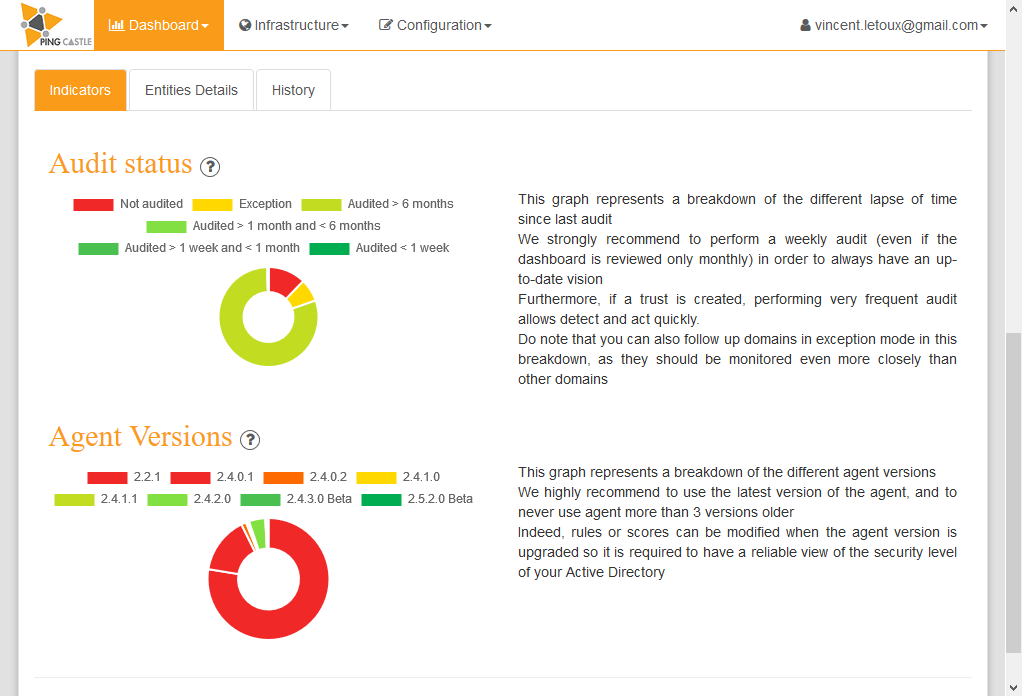Screen dimensions: 1022x696
Task: Click the Infrastructure globe icon
Action: [245, 25]
